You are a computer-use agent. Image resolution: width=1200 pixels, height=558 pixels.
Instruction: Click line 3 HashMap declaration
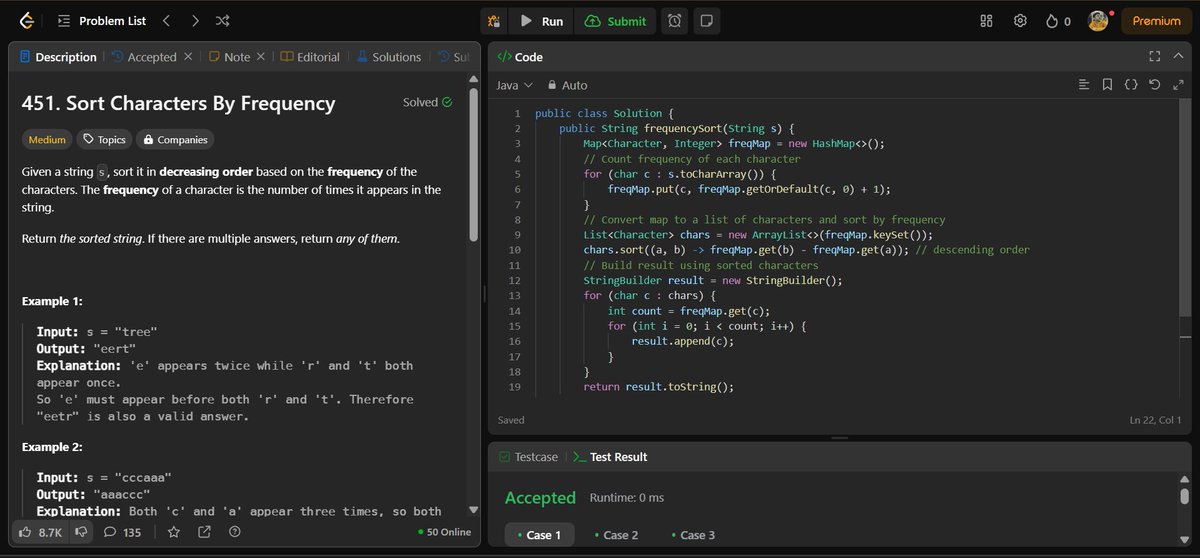(x=735, y=143)
